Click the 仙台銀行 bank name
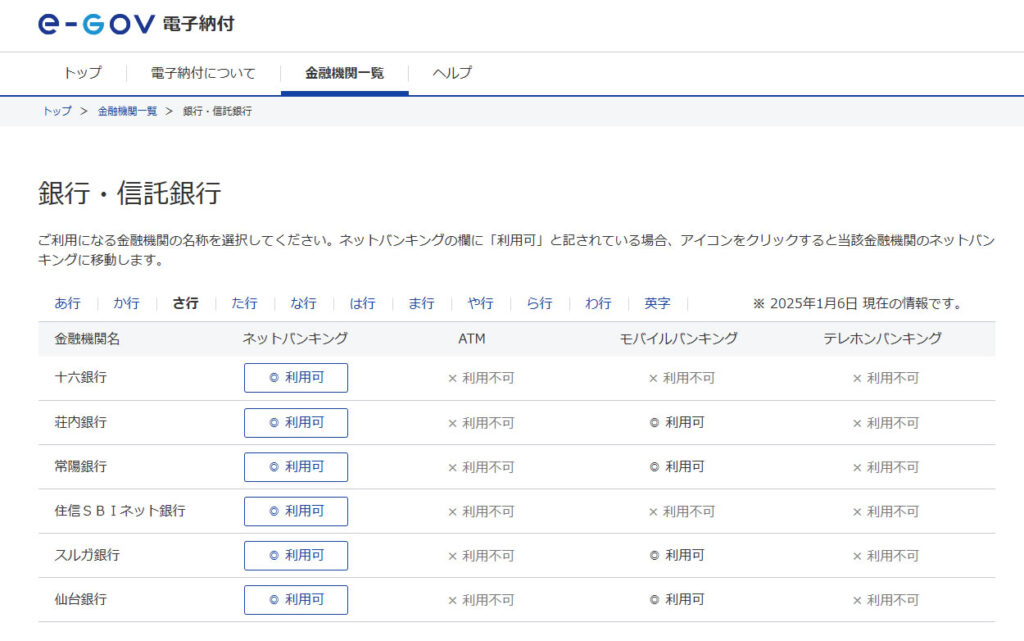The image size is (1024, 641). click(80, 599)
